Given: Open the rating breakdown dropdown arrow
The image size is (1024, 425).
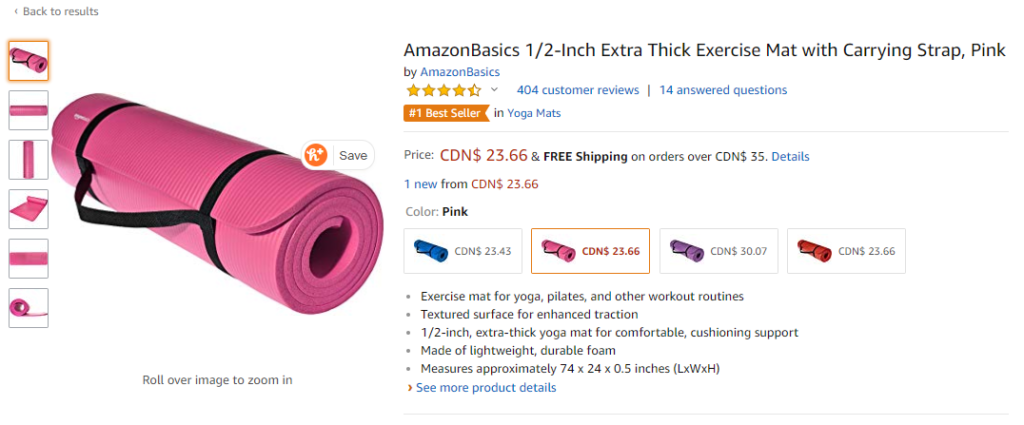Looking at the screenshot, I should tap(494, 90).
